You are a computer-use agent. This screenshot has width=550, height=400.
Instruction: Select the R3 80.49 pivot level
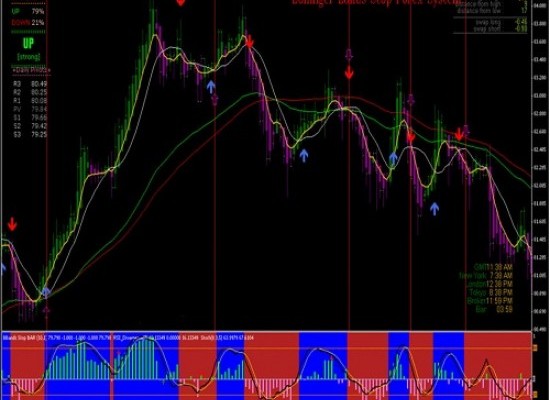click(x=30, y=84)
